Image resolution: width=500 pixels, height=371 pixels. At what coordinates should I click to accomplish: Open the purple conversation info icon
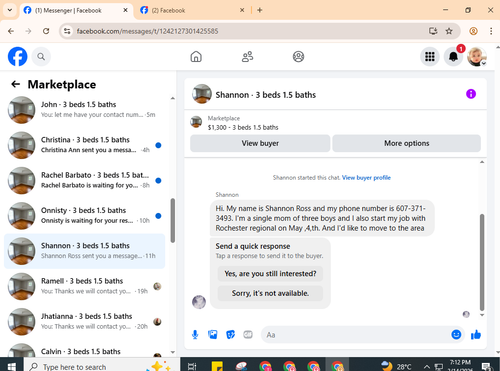471,94
